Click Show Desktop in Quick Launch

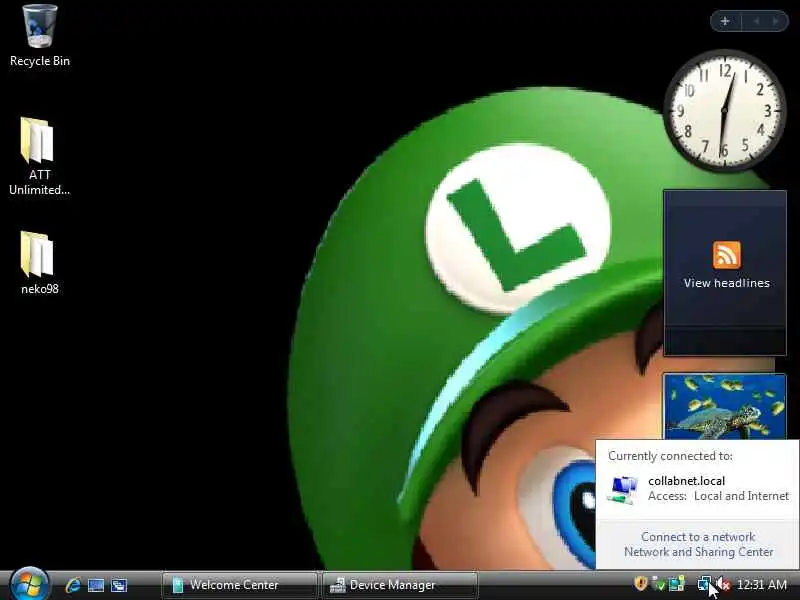(x=96, y=585)
